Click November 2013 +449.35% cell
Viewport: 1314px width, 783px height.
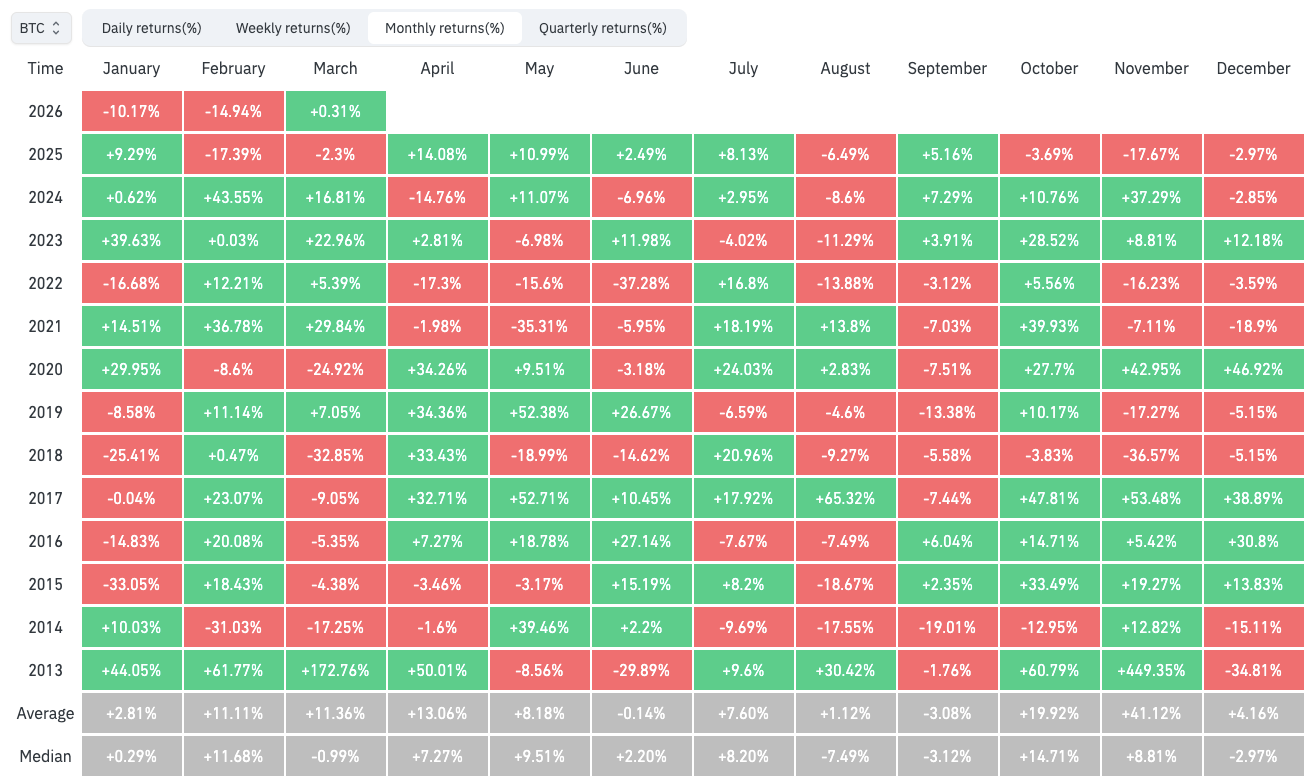[1151, 670]
